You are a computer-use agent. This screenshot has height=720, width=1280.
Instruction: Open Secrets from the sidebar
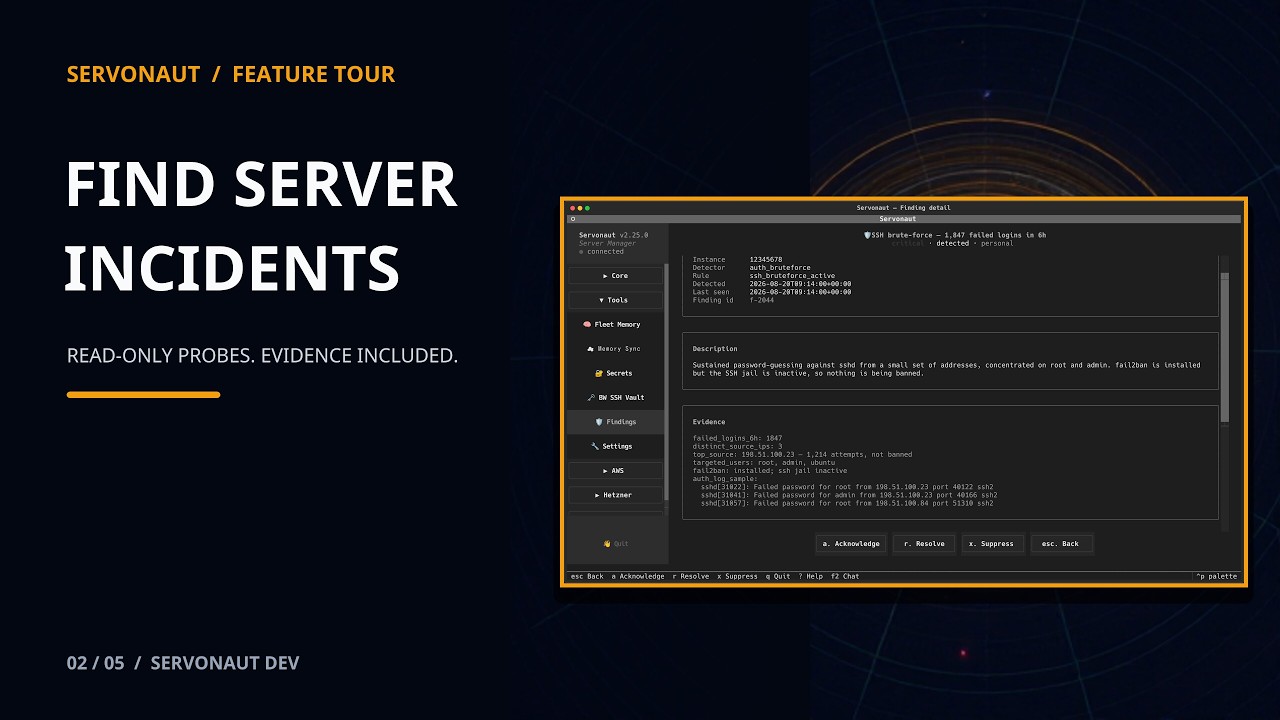615,373
